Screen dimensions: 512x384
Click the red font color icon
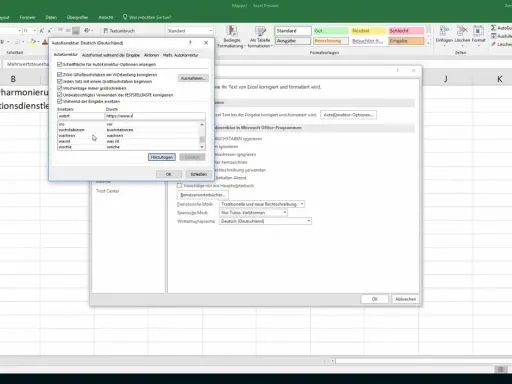(45, 42)
